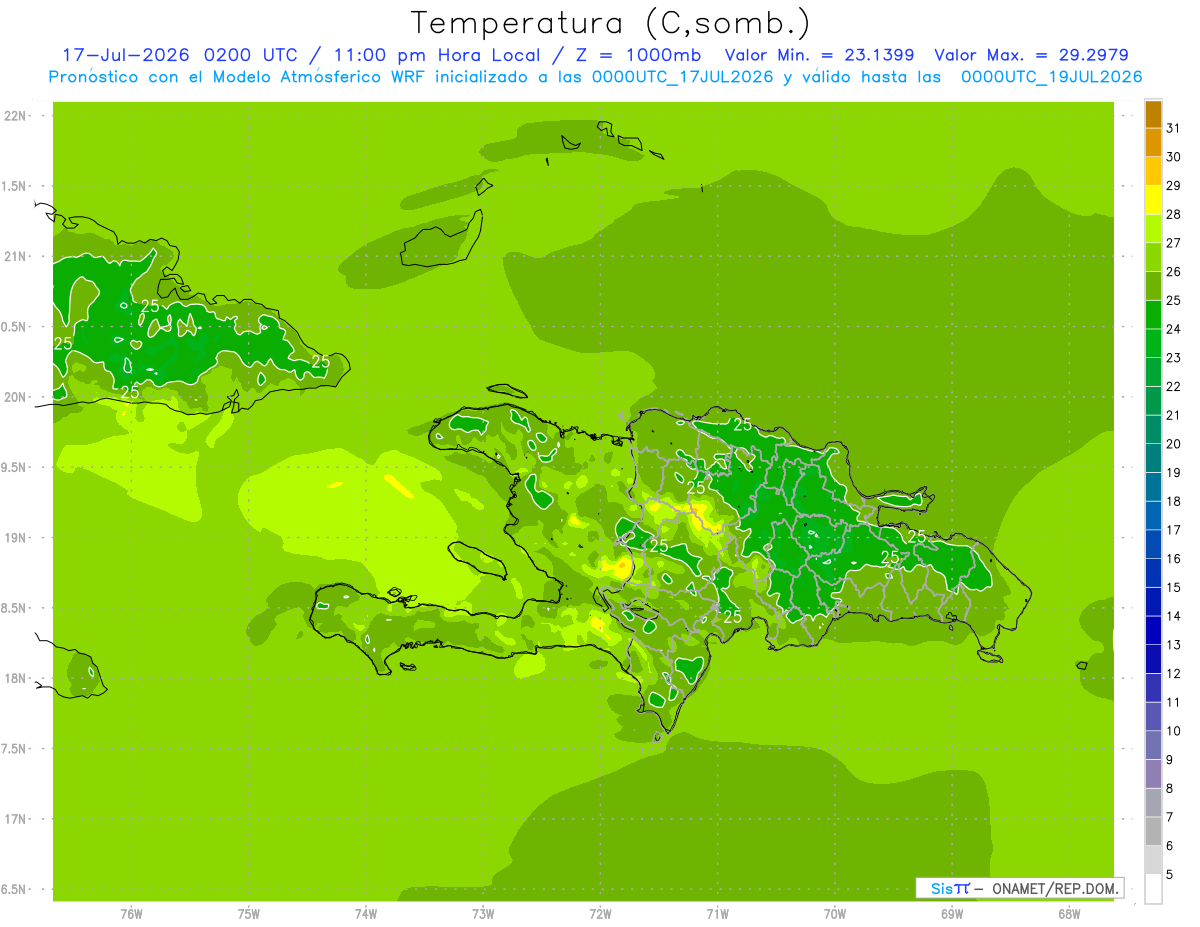Click the '73W' longitude axis label

coord(483,914)
